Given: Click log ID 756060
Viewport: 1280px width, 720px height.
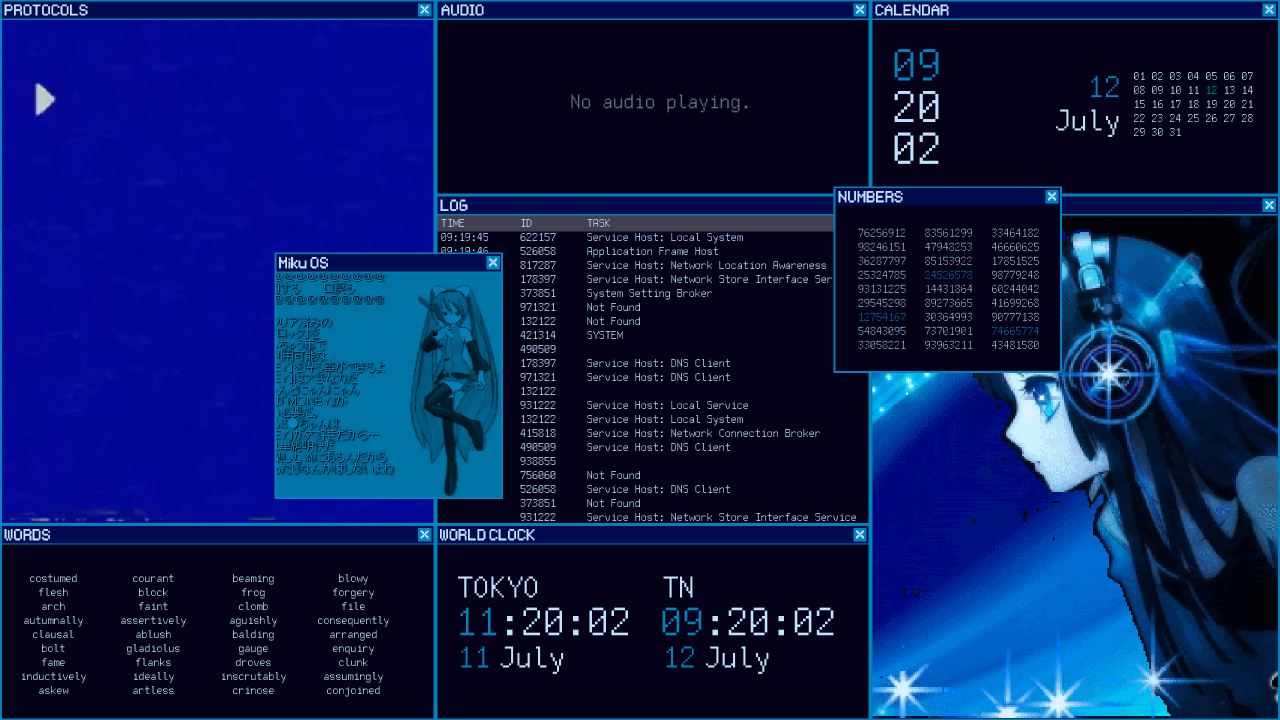Looking at the screenshot, I should (x=538, y=476).
